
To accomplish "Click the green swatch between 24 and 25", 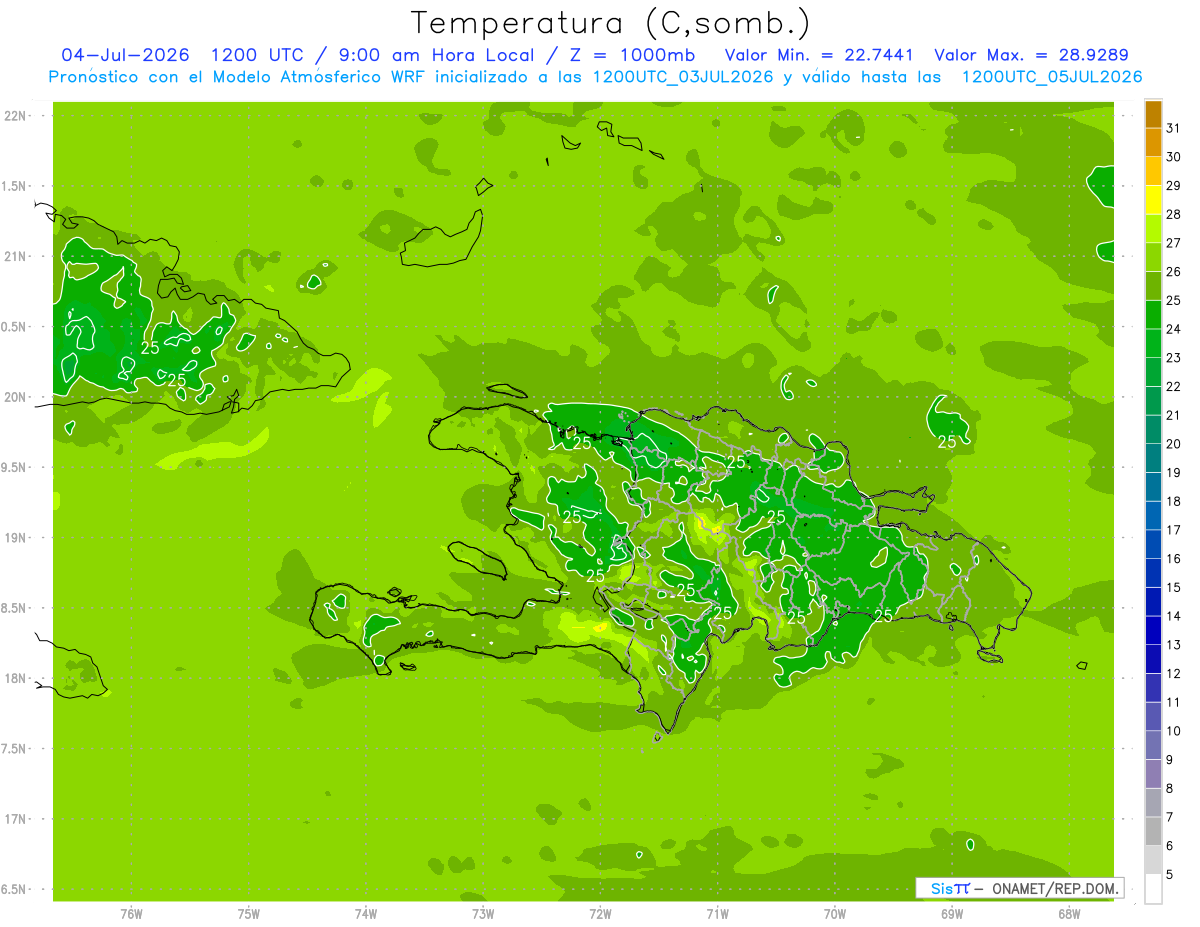I will click(1154, 315).
